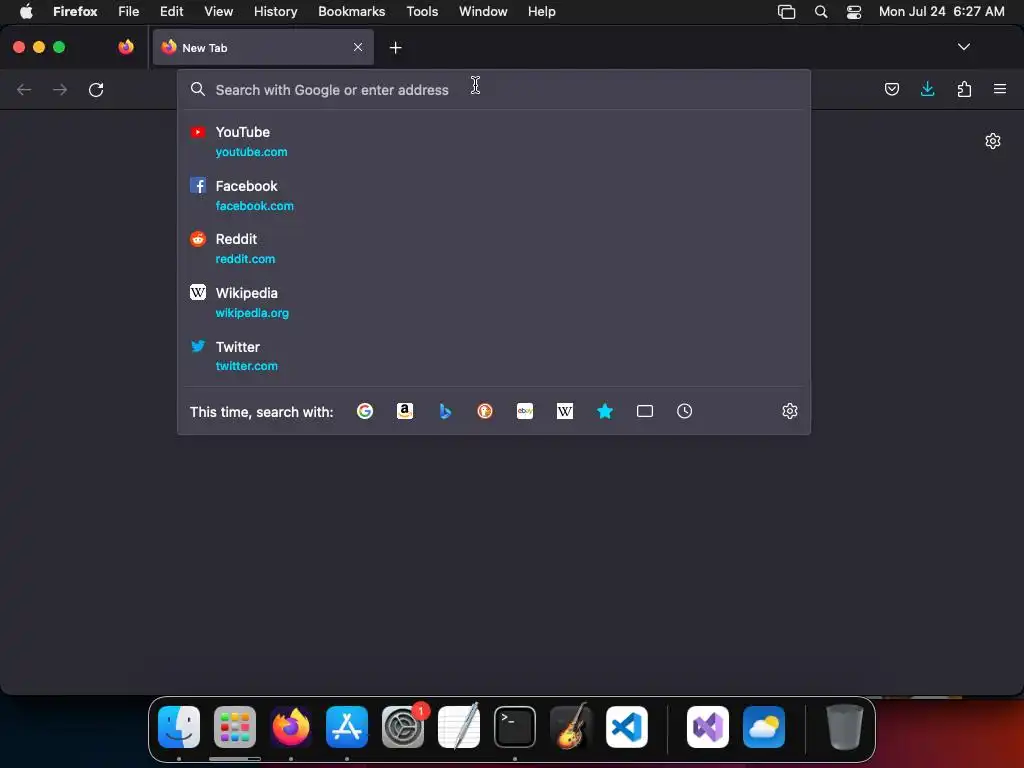Viewport: 1024px width, 768px height.
Task: Select the Reddit suggestion
Action: pyautogui.click(x=494, y=249)
